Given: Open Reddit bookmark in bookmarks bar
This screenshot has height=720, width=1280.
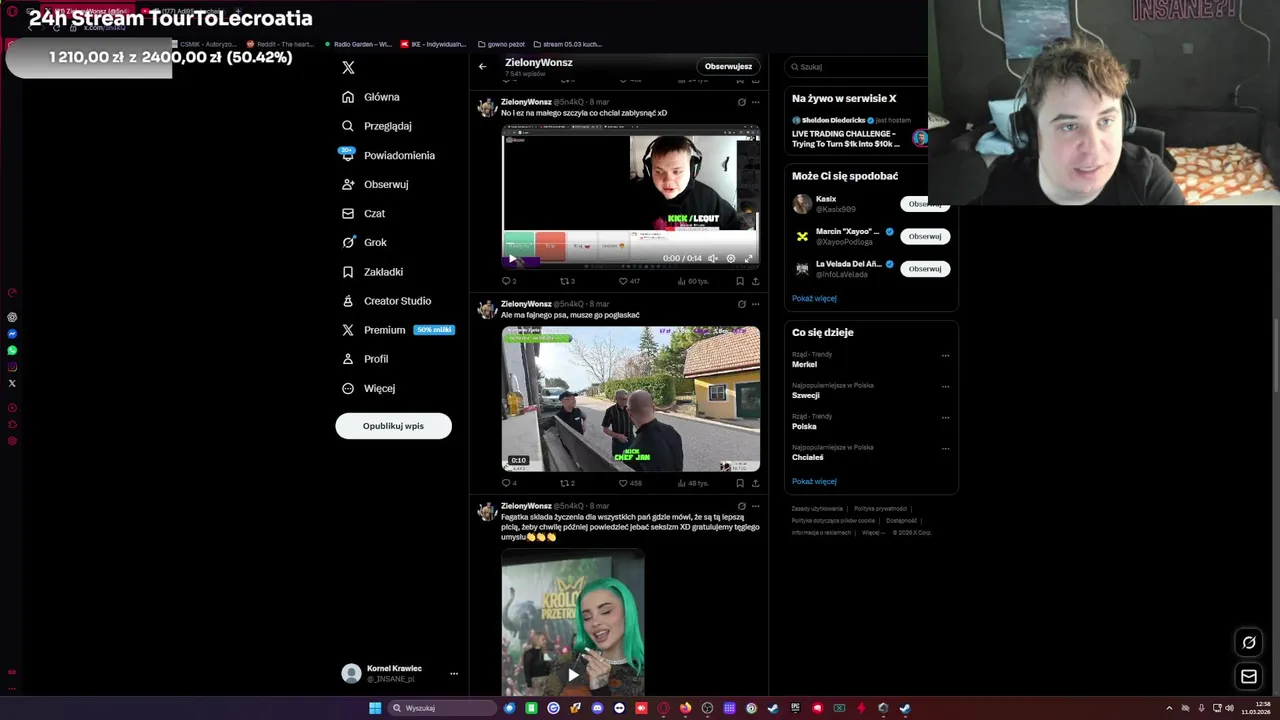Looking at the screenshot, I should click(281, 44).
